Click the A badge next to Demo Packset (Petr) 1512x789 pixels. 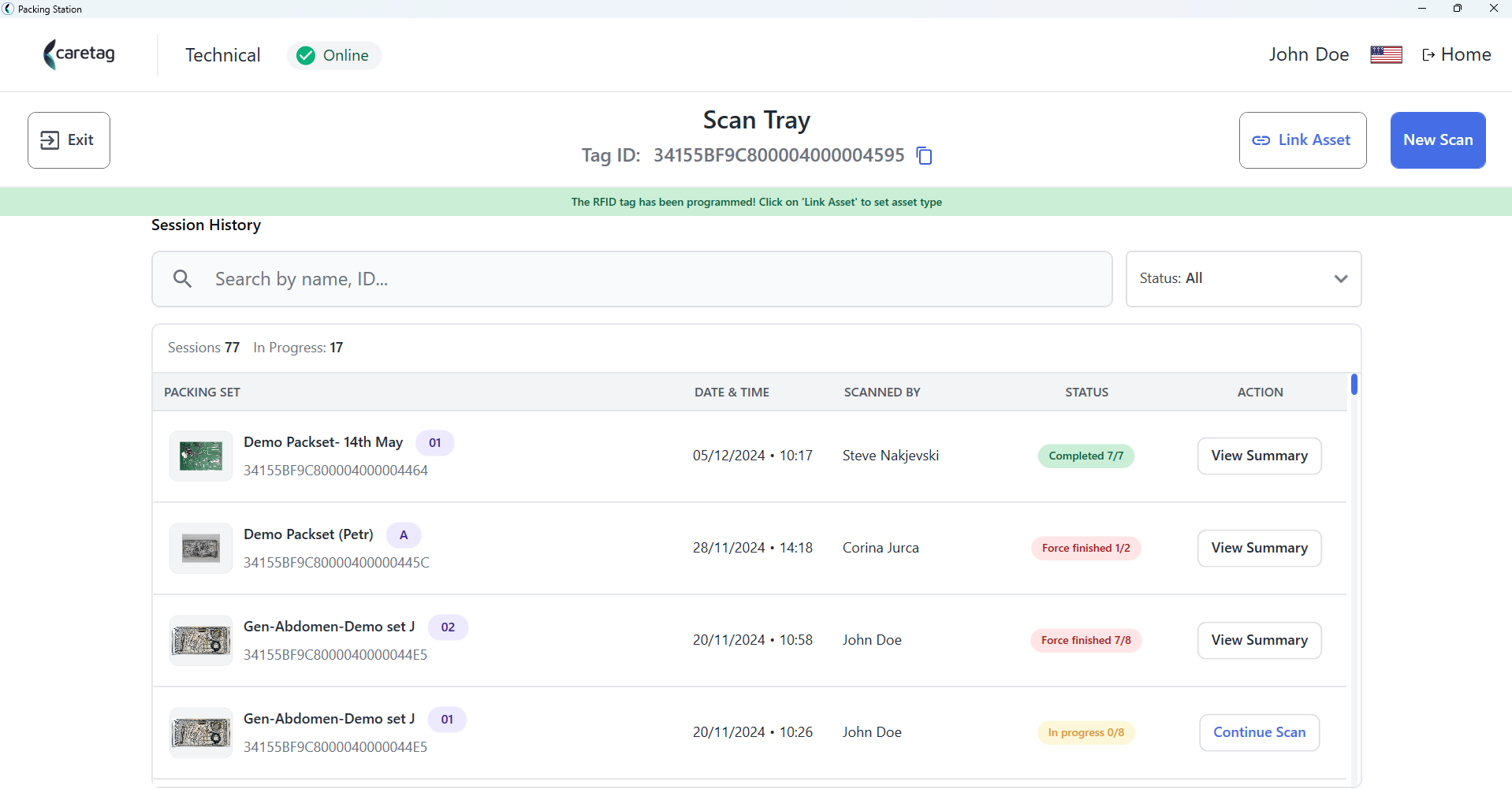404,535
